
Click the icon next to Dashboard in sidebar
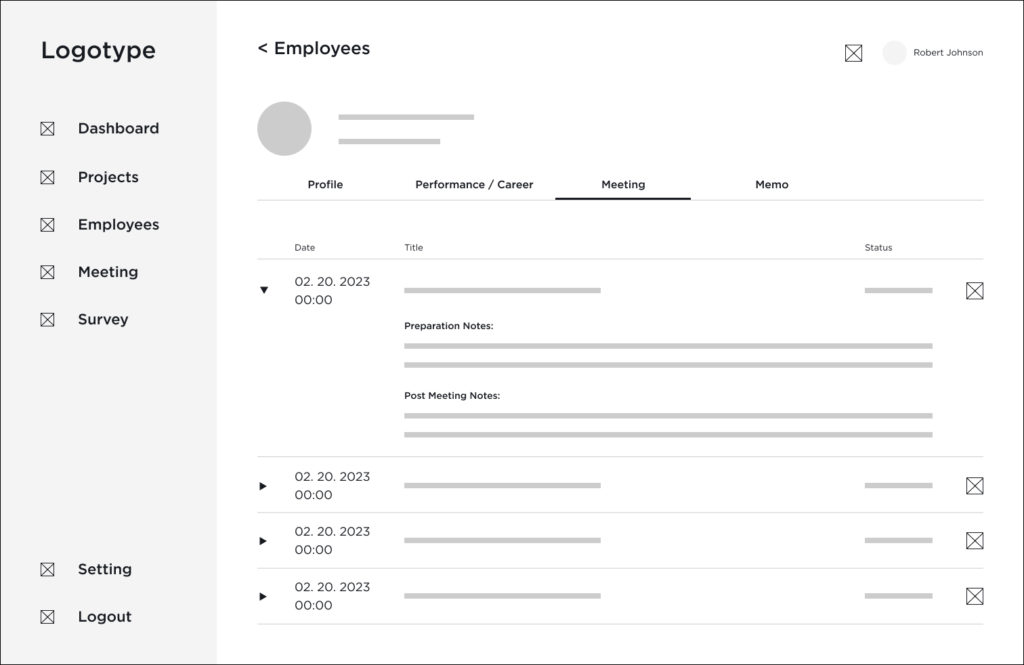[x=47, y=129]
